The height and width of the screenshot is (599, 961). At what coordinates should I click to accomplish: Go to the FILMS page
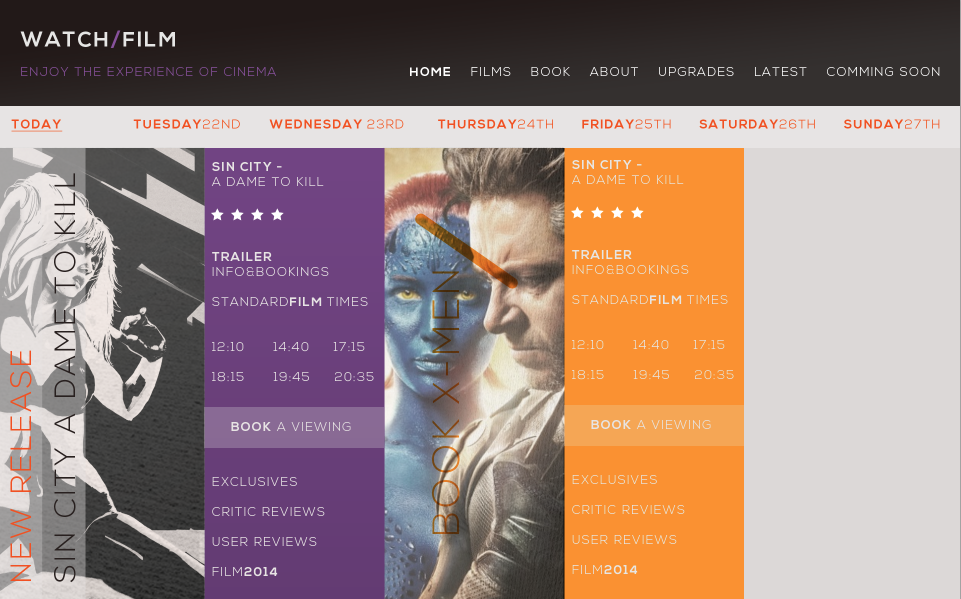click(x=490, y=72)
